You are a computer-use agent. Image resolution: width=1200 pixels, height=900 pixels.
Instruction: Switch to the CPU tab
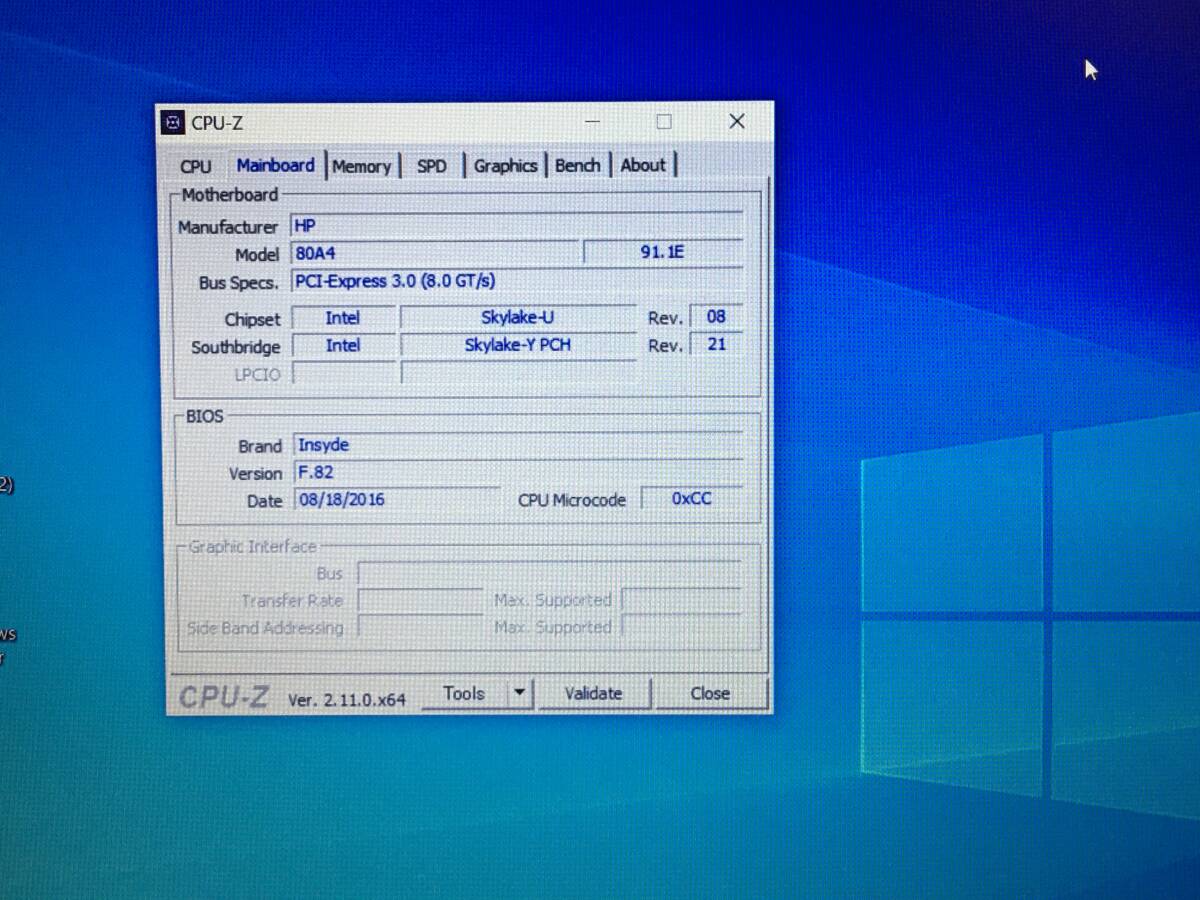[196, 166]
